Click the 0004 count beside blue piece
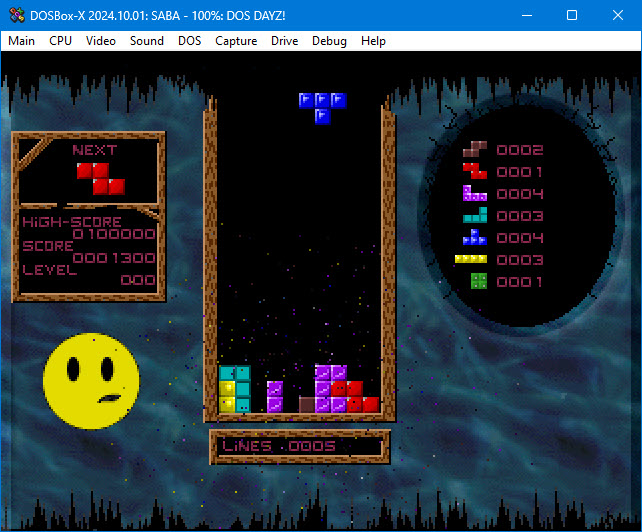The image size is (642, 532). [520, 238]
